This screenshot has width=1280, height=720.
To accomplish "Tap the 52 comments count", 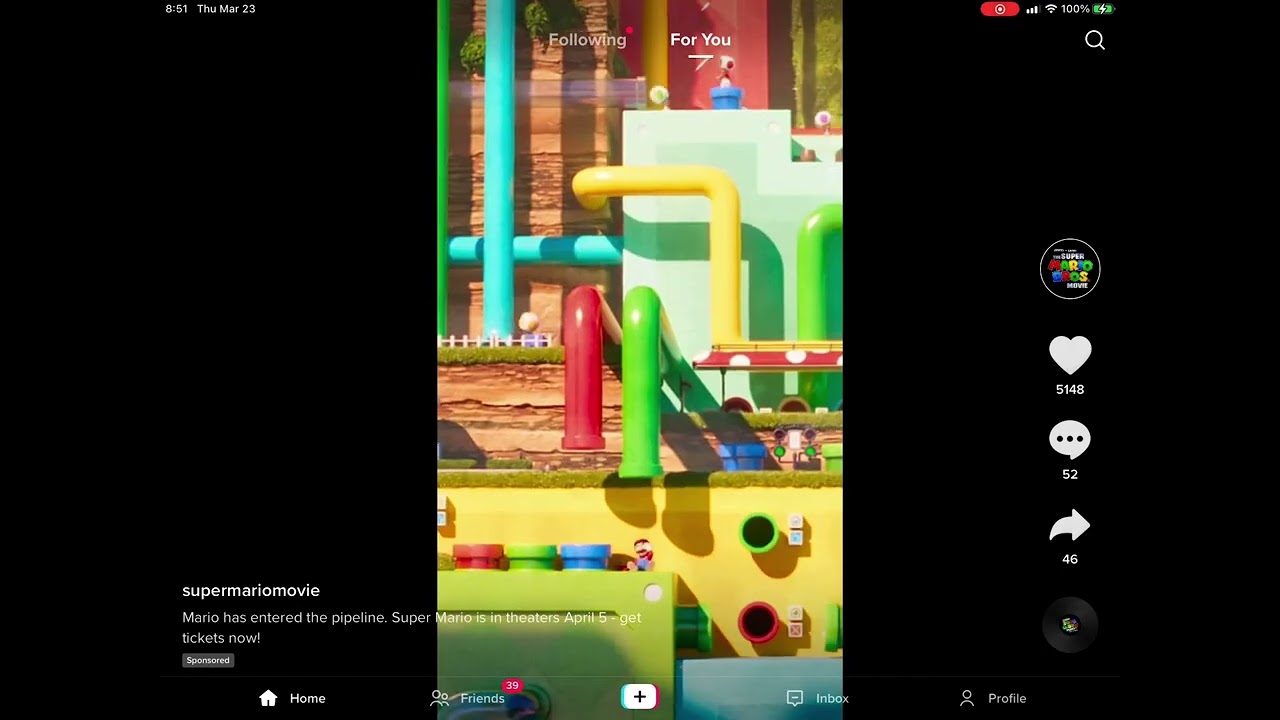I will 1070,475.
